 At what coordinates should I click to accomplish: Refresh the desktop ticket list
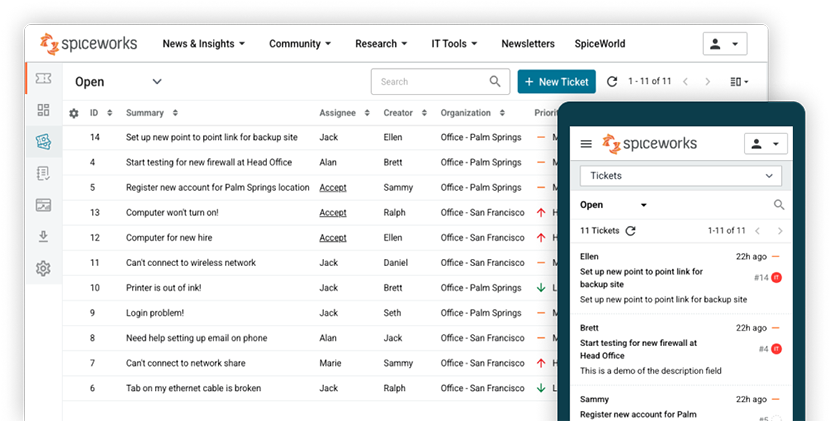(x=612, y=82)
